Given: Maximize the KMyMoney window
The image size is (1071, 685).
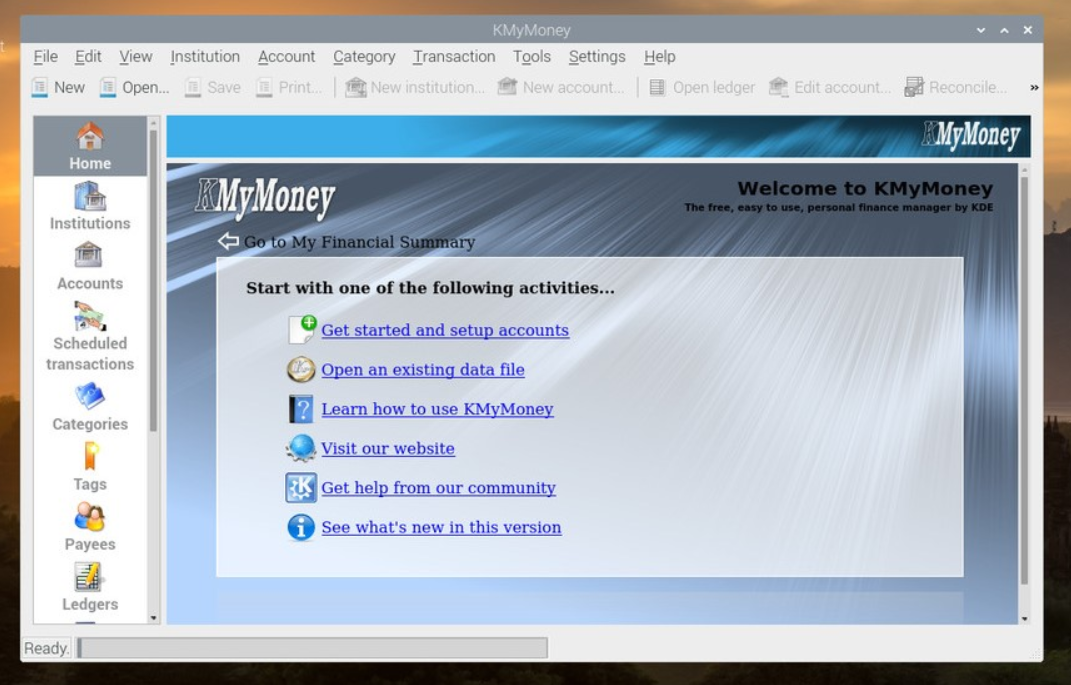Looking at the screenshot, I should tap(1004, 30).
